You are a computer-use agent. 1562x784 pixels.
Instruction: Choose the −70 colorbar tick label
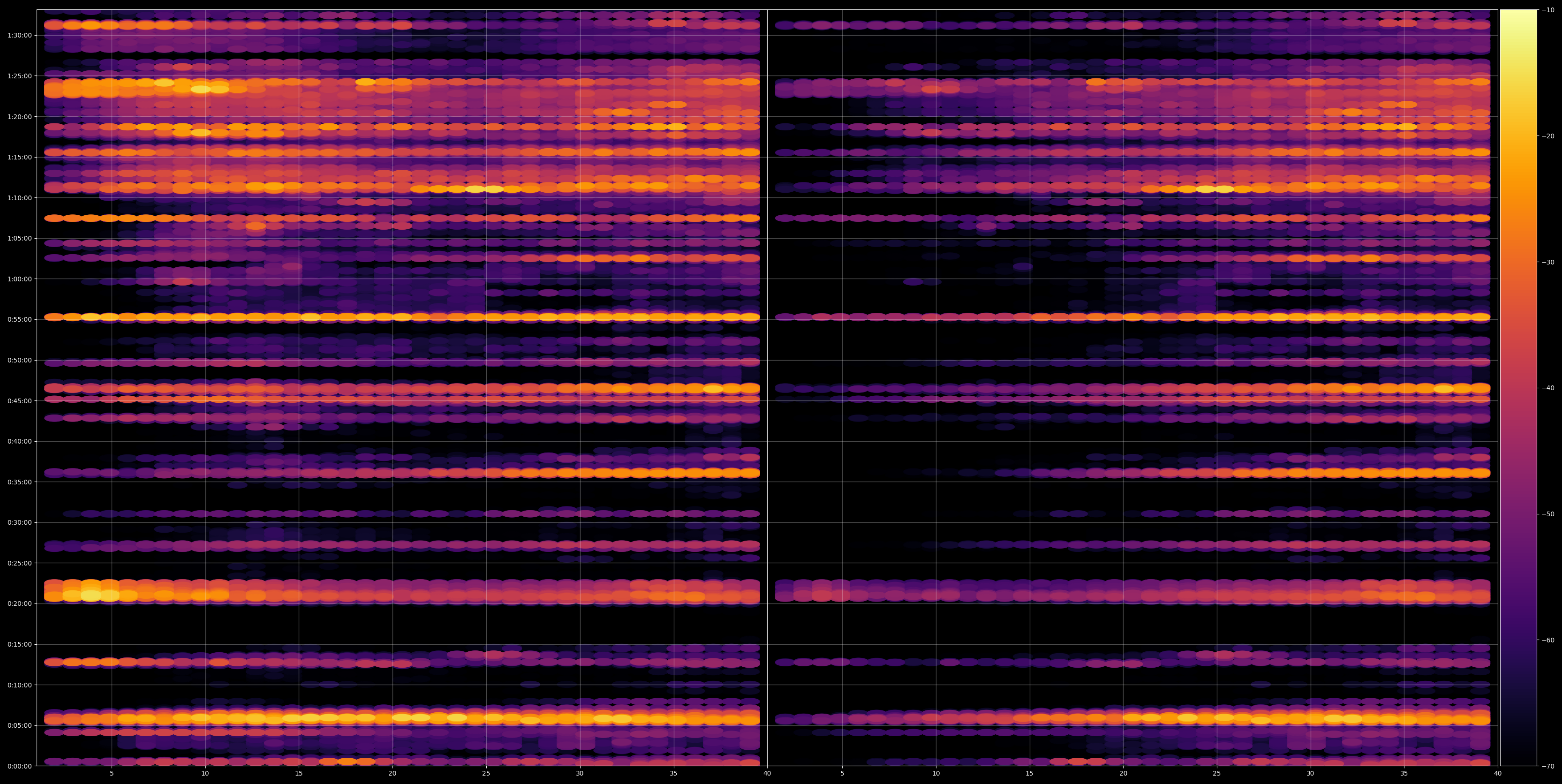[x=1547, y=766]
